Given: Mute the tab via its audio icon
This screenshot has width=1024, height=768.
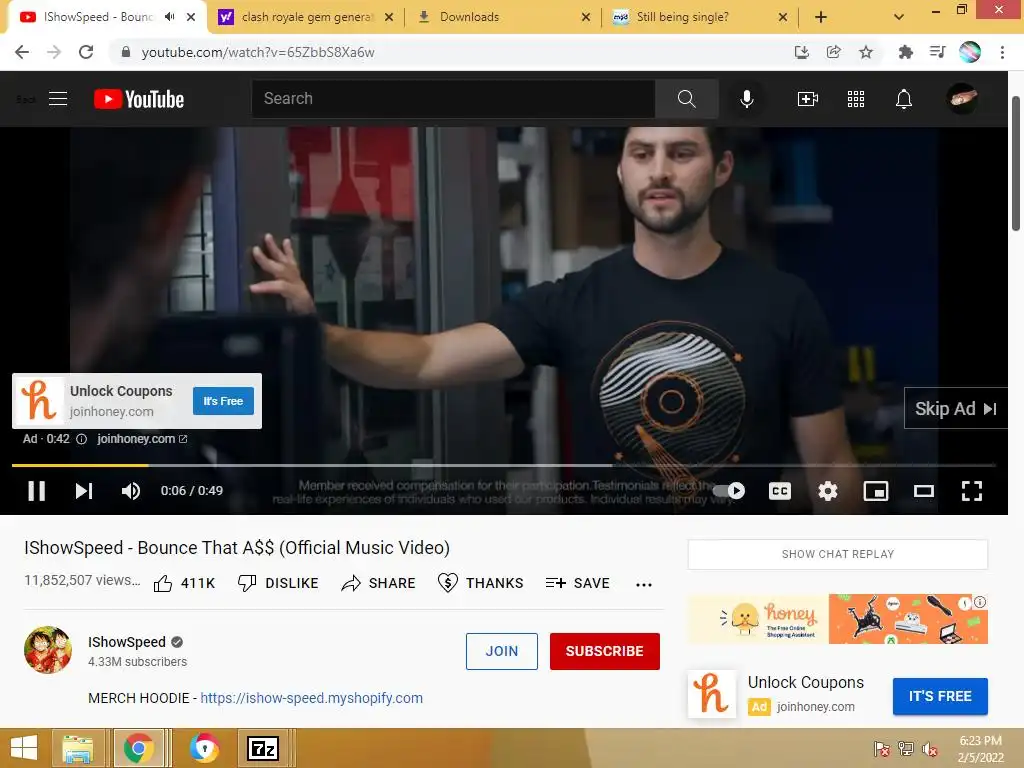Looking at the screenshot, I should (170, 17).
